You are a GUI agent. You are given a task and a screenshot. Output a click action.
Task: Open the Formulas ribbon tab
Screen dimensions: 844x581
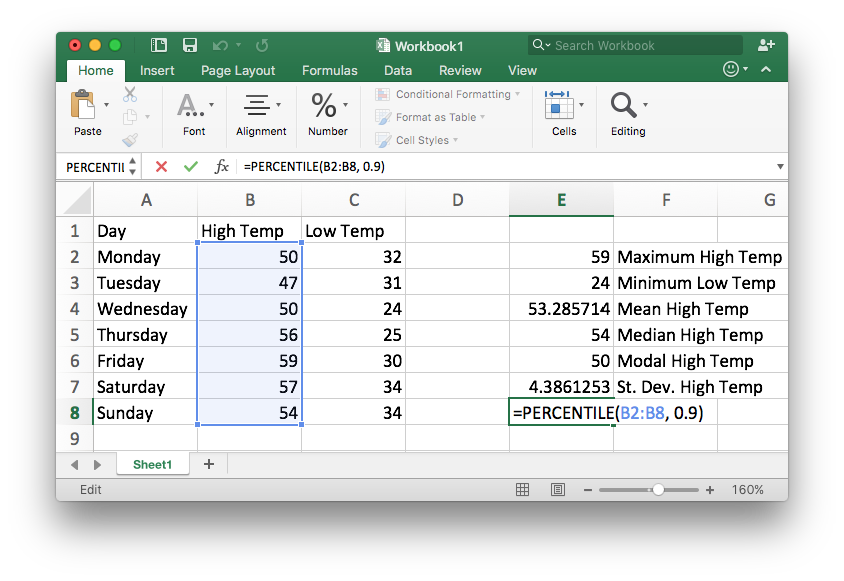(x=329, y=71)
